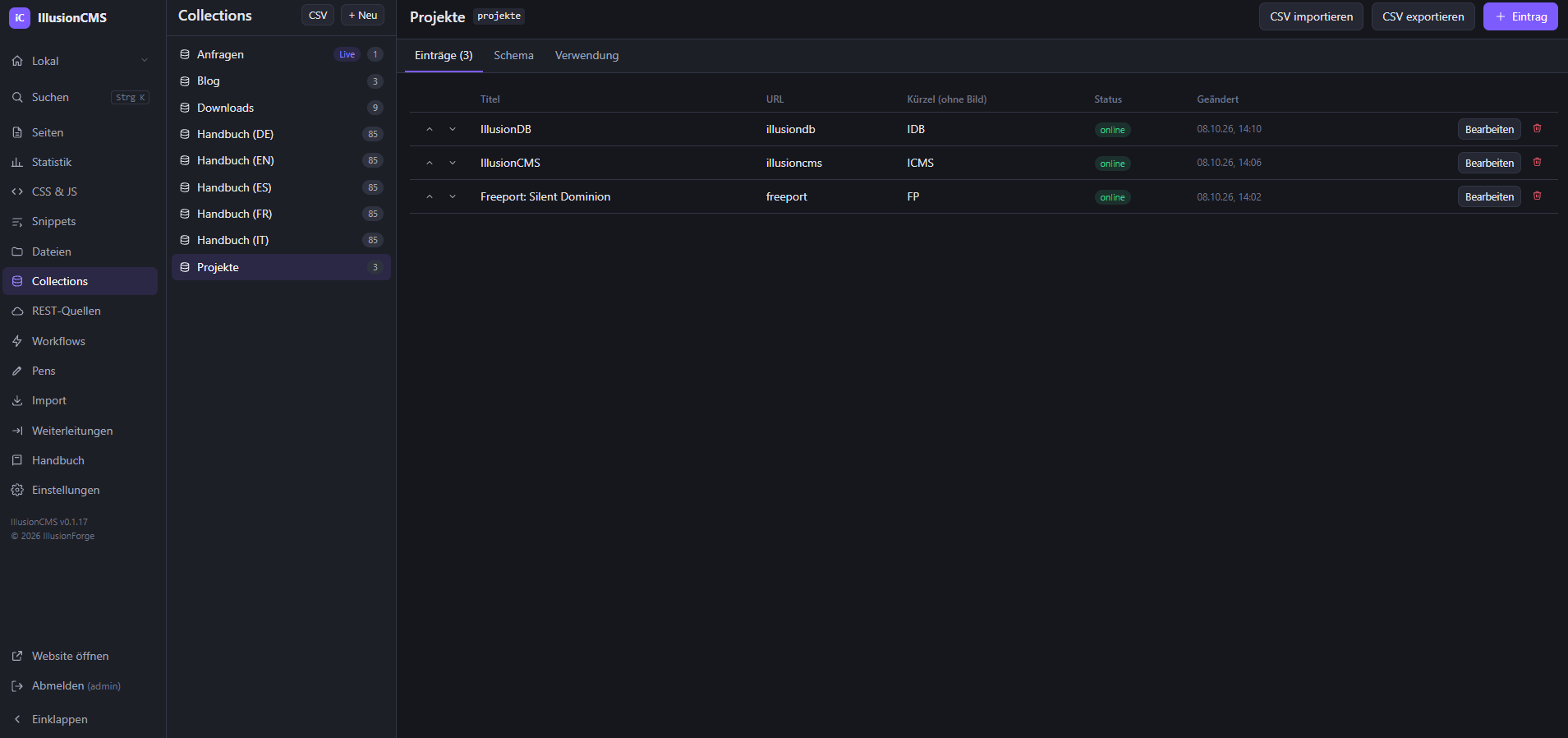Move IllusionCMS entry up
This screenshot has width=1568, height=738.
coord(429,163)
